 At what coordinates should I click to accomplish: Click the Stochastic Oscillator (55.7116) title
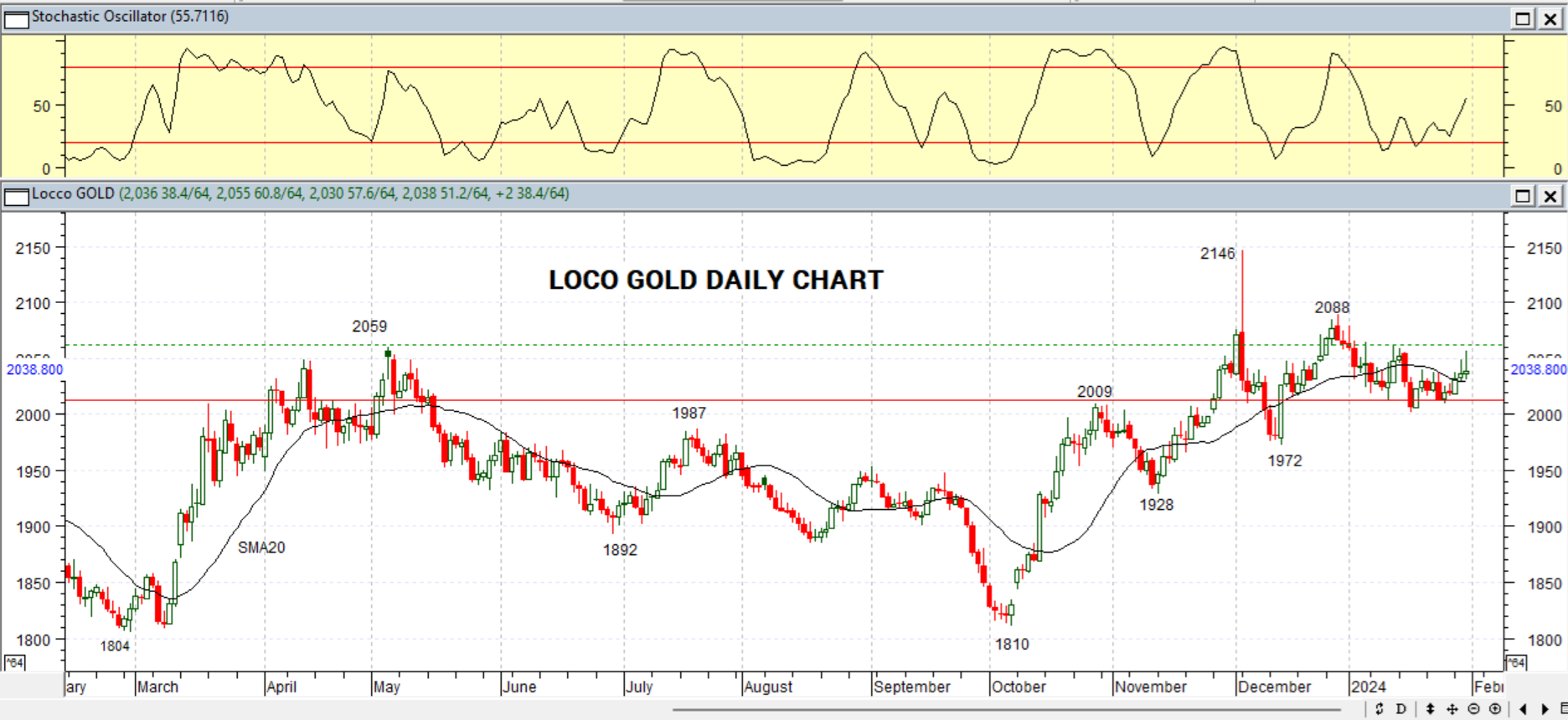coord(130,17)
